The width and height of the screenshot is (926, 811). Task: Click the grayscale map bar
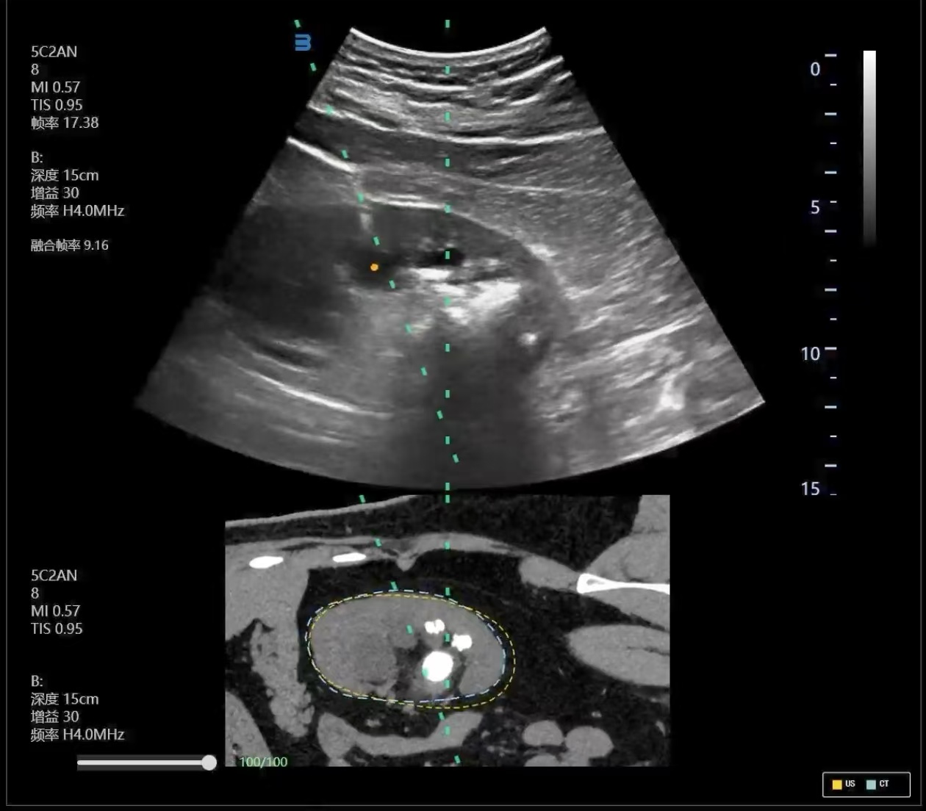click(869, 148)
